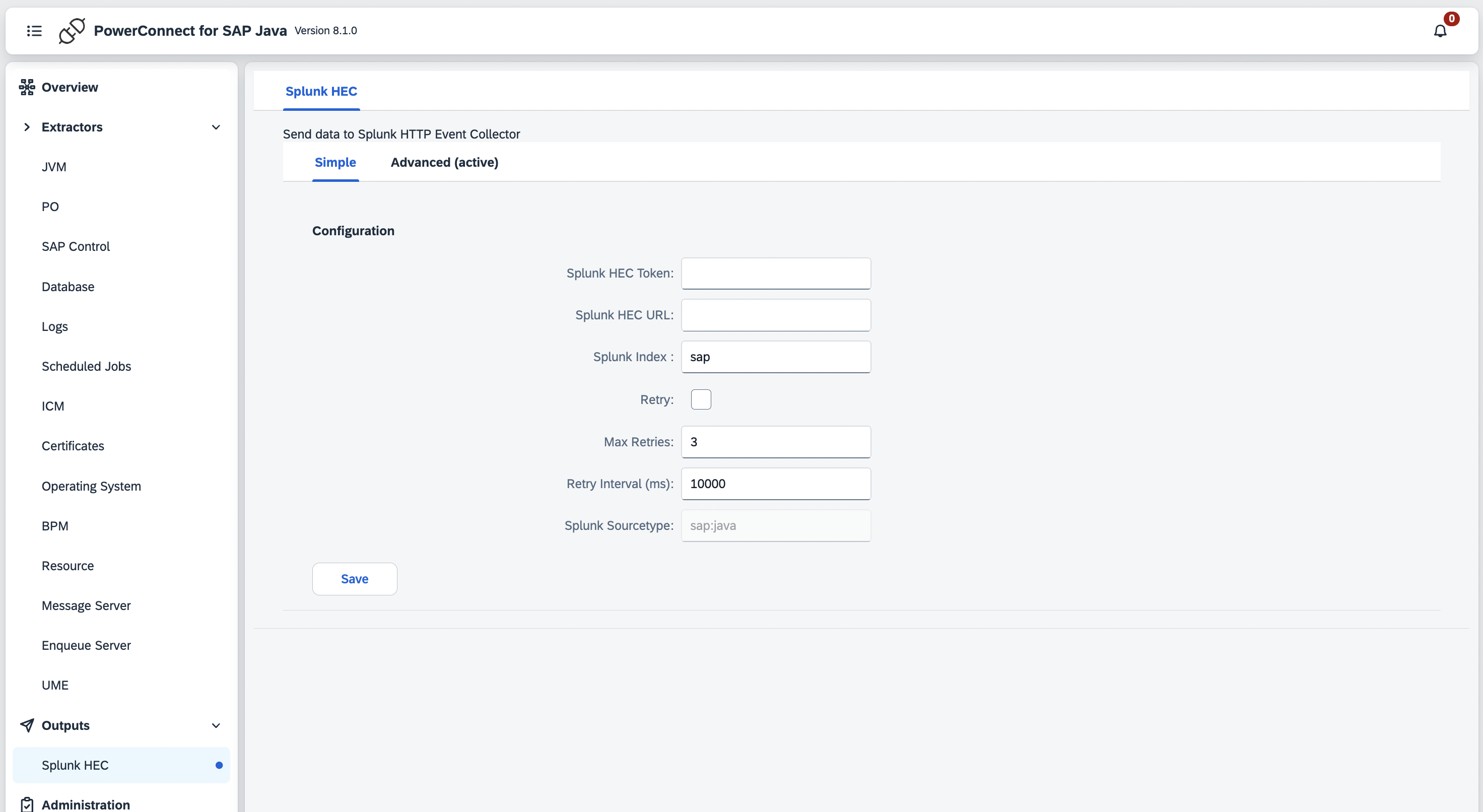This screenshot has width=1483, height=812.
Task: Switch to the Advanced (active) tab
Action: point(444,162)
